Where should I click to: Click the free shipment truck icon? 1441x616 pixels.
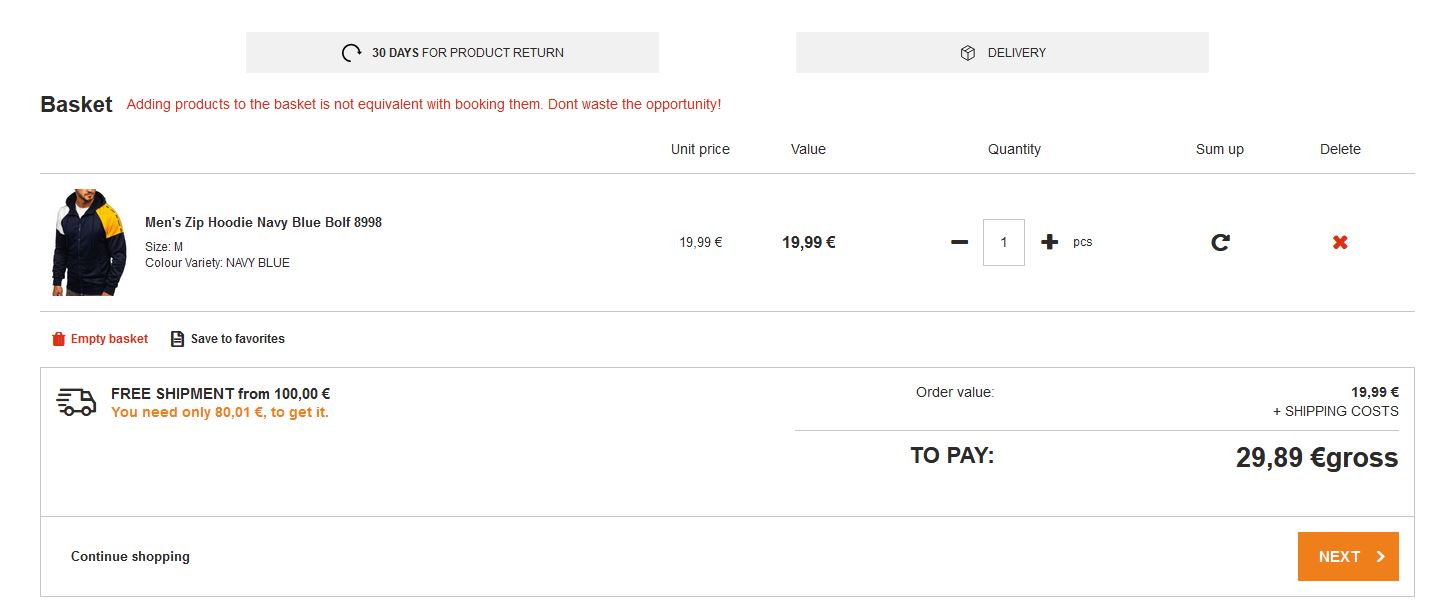click(76, 402)
